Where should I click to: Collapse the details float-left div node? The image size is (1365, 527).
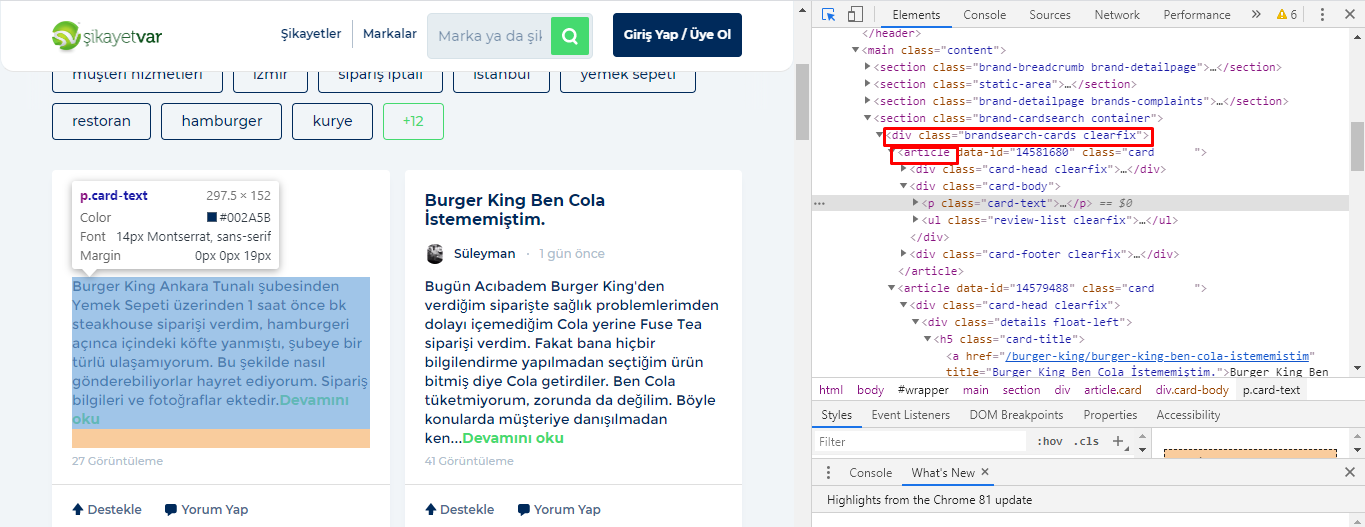point(916,322)
